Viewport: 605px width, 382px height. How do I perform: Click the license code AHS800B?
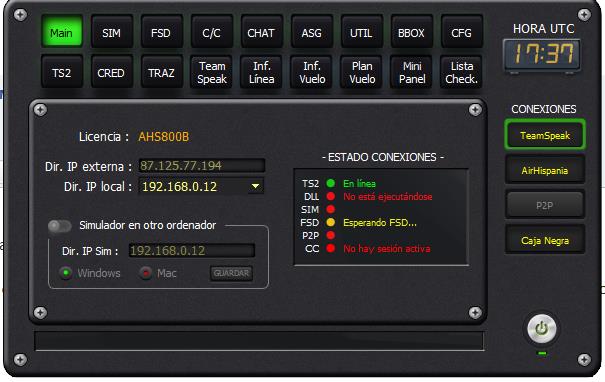164,137
